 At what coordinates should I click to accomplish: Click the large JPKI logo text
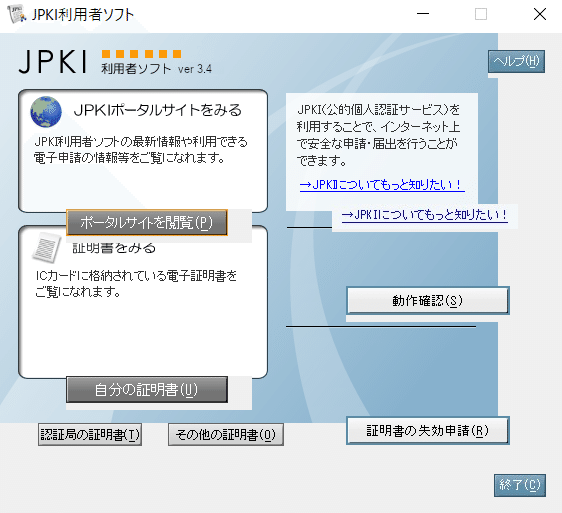coord(53,62)
